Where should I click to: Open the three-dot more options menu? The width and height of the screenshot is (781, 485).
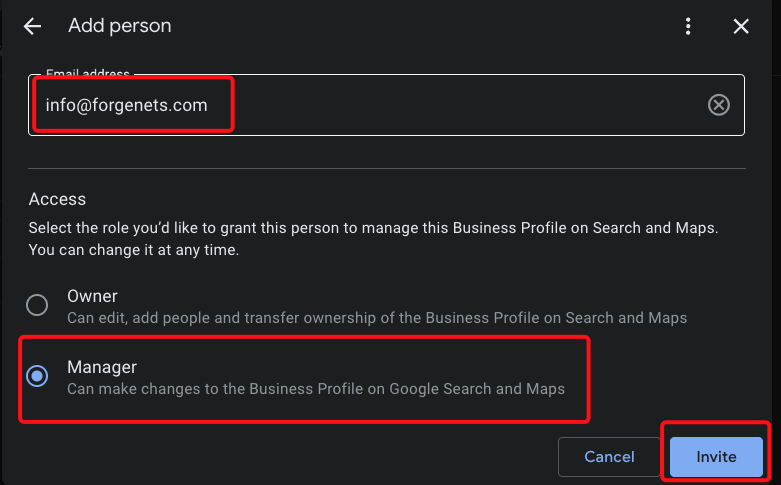coord(688,26)
